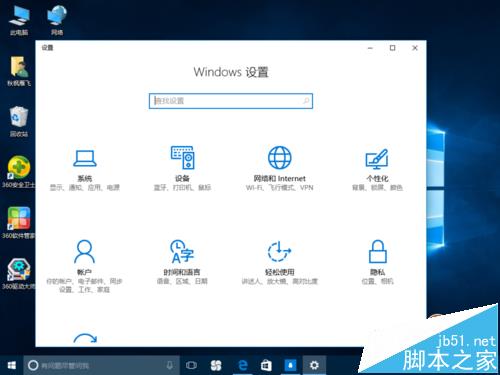This screenshot has height=375, width=500.
Task: Open the Store app from taskbar
Action: point(266,365)
